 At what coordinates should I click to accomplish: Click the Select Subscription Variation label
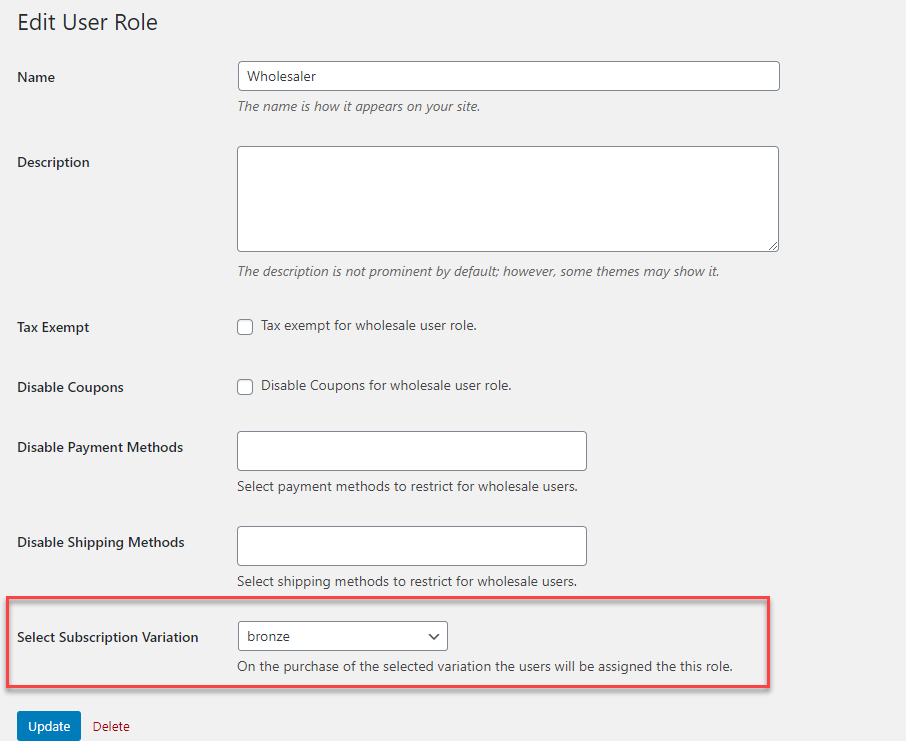[x=108, y=638]
